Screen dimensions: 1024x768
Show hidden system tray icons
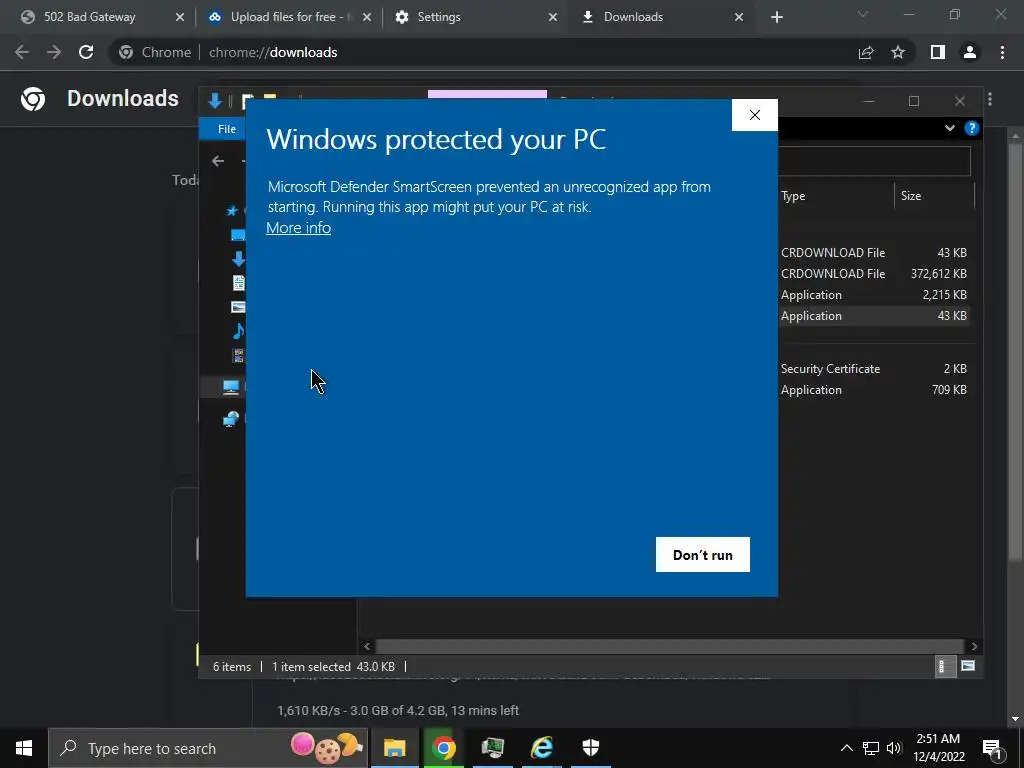tap(846, 748)
